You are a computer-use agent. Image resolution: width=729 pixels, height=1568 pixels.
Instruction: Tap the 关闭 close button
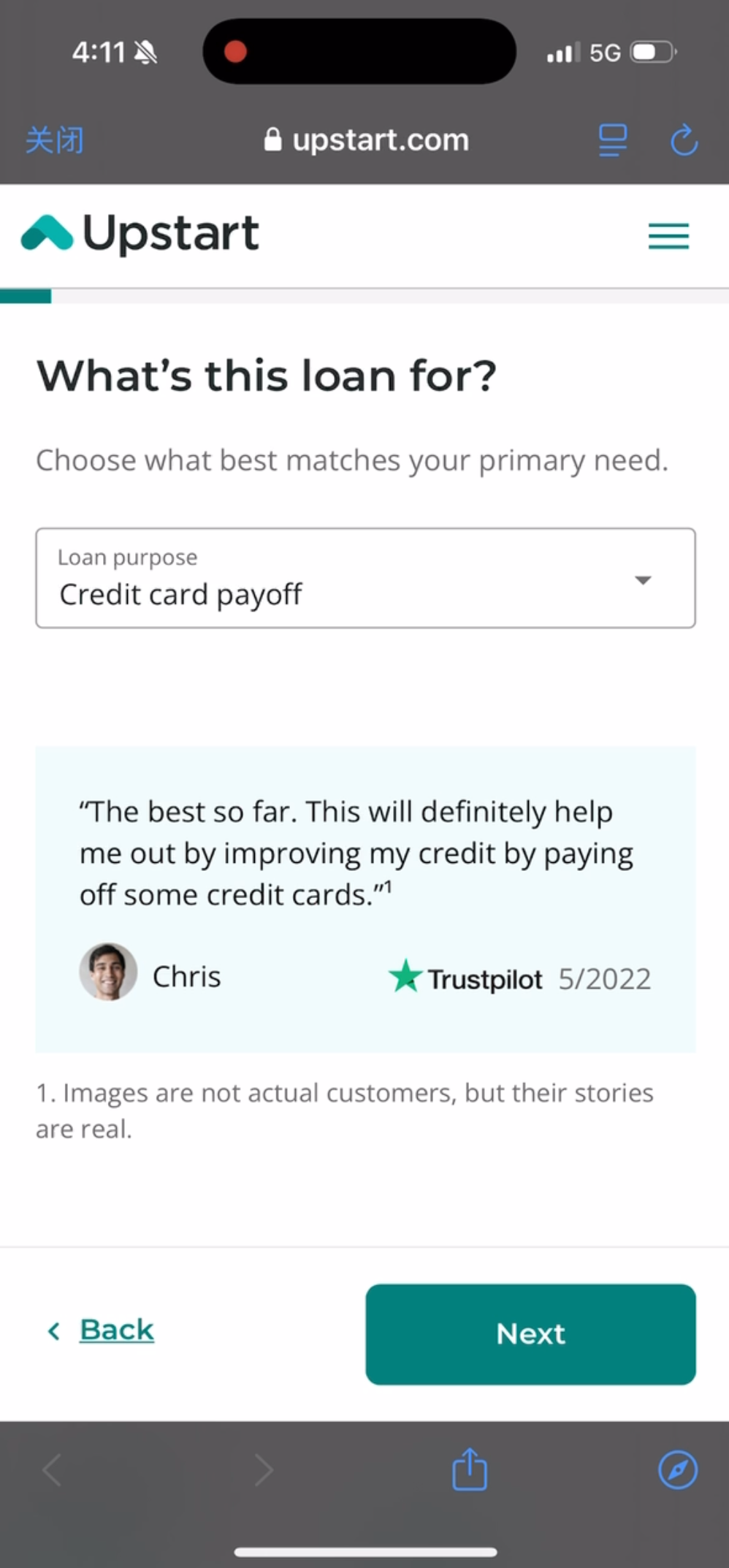click(x=55, y=140)
